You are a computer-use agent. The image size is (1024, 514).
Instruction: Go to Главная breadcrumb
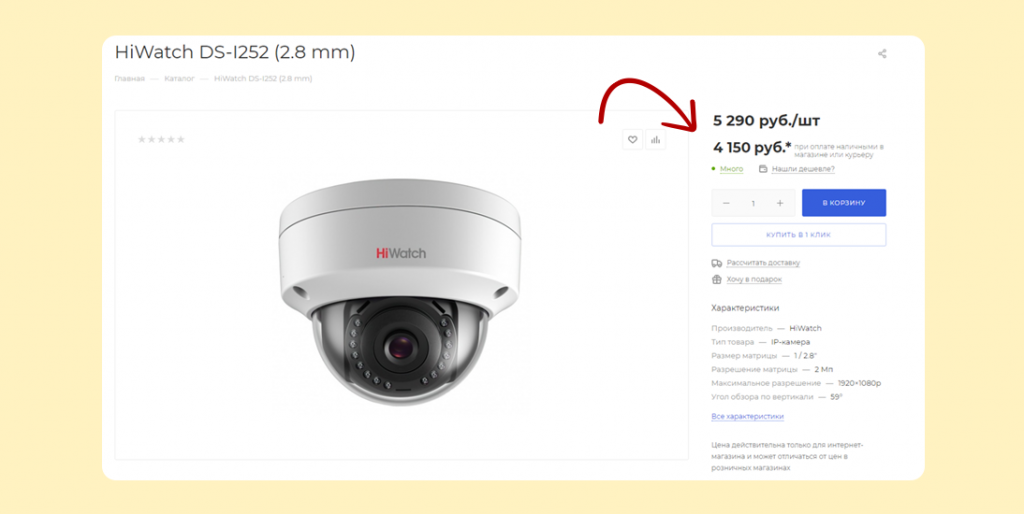coord(129,79)
